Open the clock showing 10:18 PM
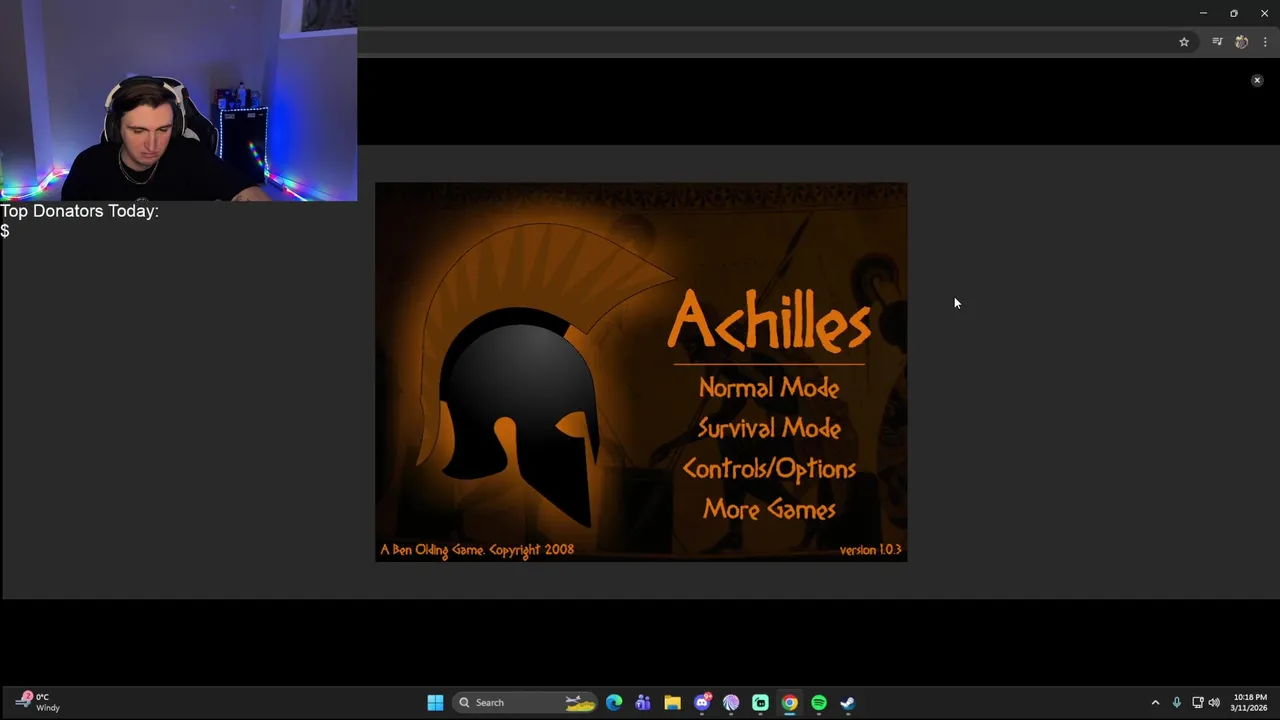This screenshot has height=720, width=1280. (x=1249, y=702)
